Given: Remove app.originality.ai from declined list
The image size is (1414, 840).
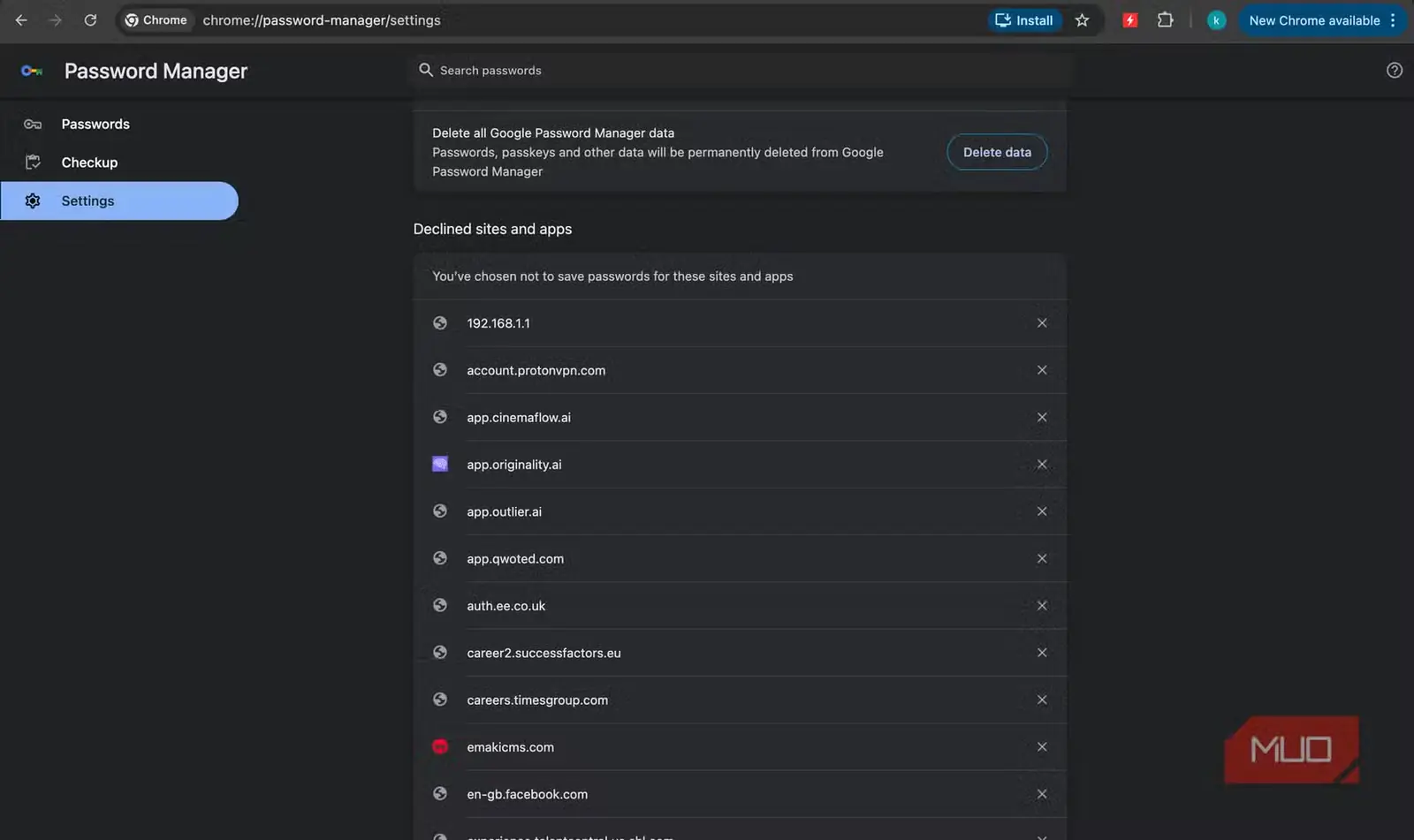Looking at the screenshot, I should (1042, 465).
